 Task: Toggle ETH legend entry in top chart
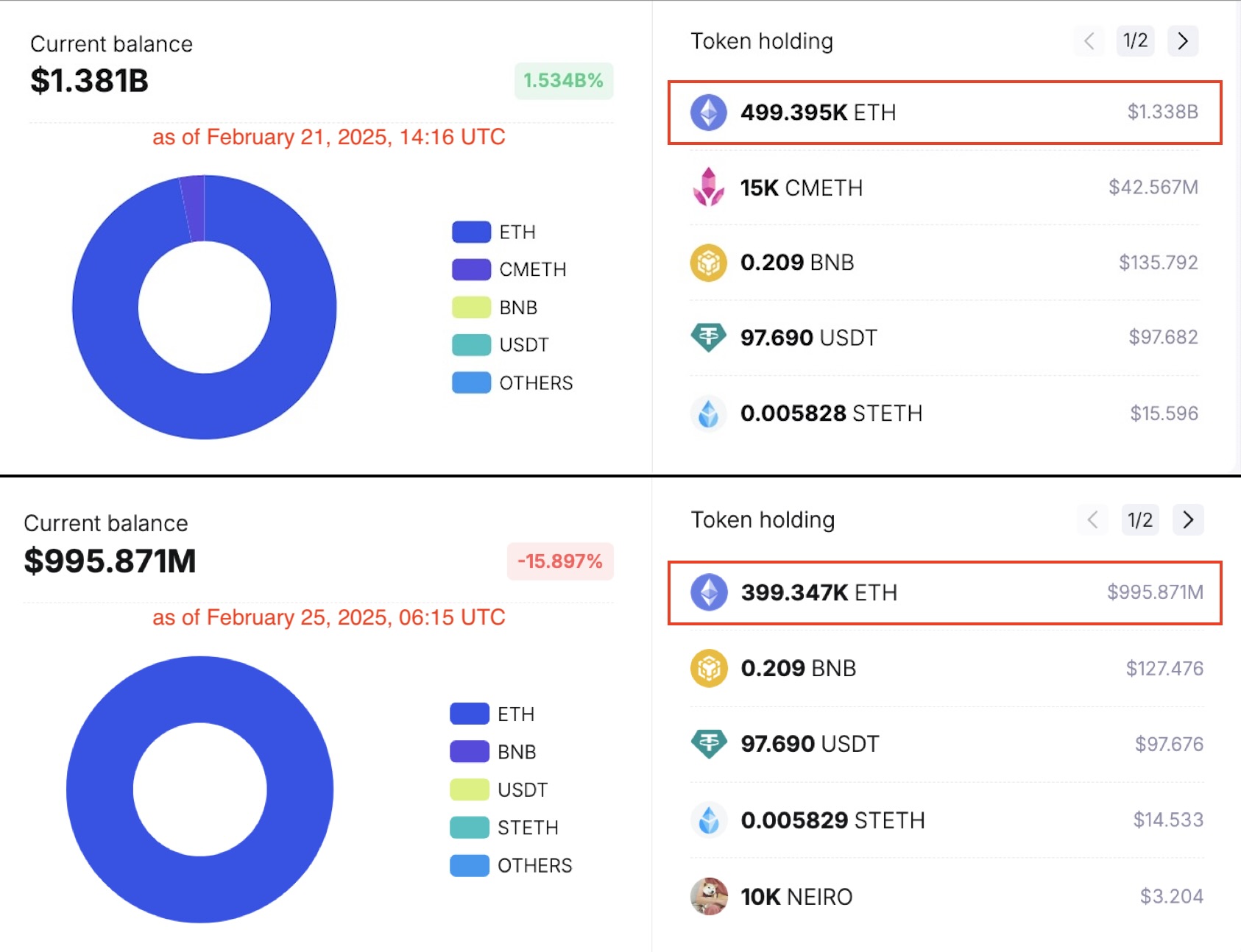[x=494, y=232]
